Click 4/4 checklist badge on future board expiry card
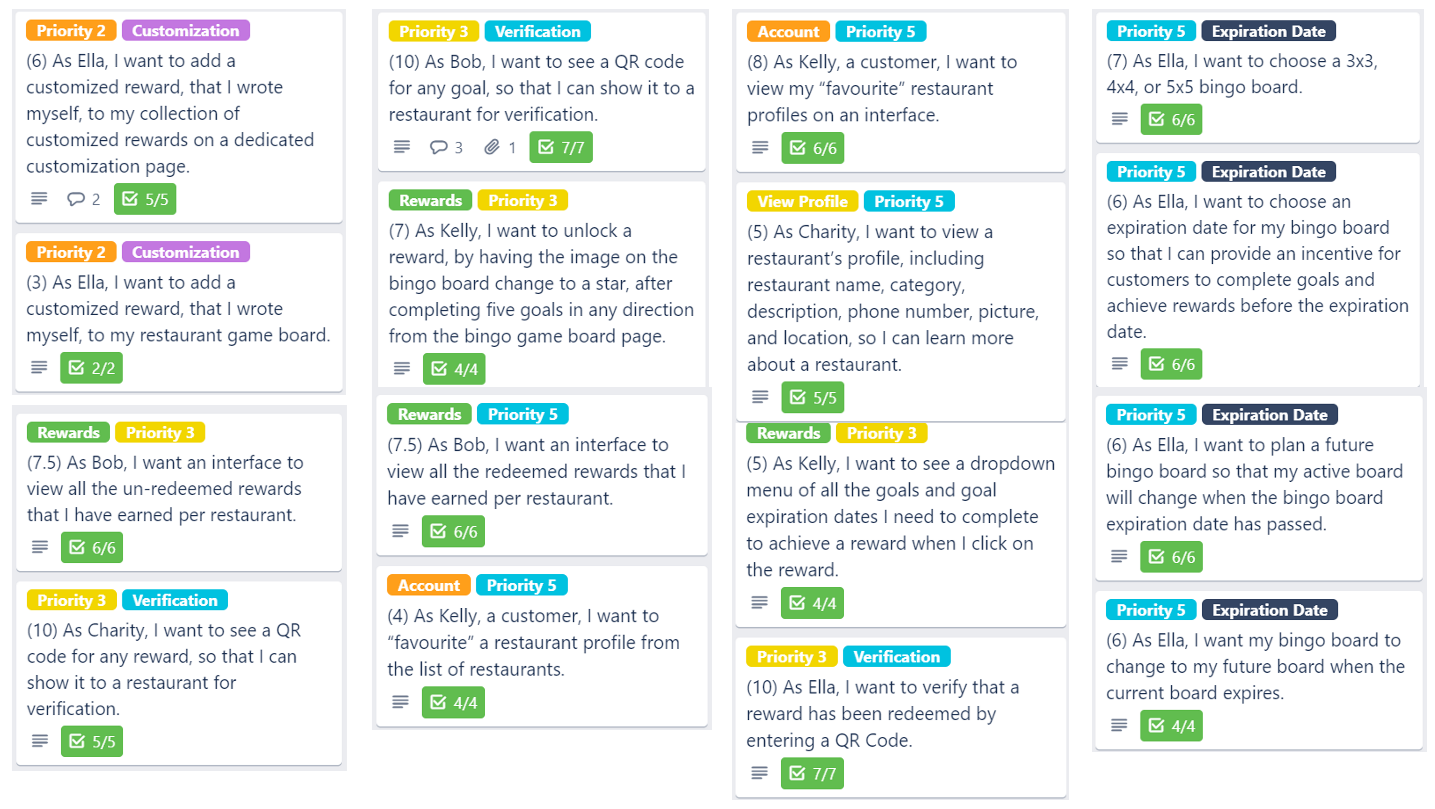The width and height of the screenshot is (1435, 809). [x=1171, y=725]
